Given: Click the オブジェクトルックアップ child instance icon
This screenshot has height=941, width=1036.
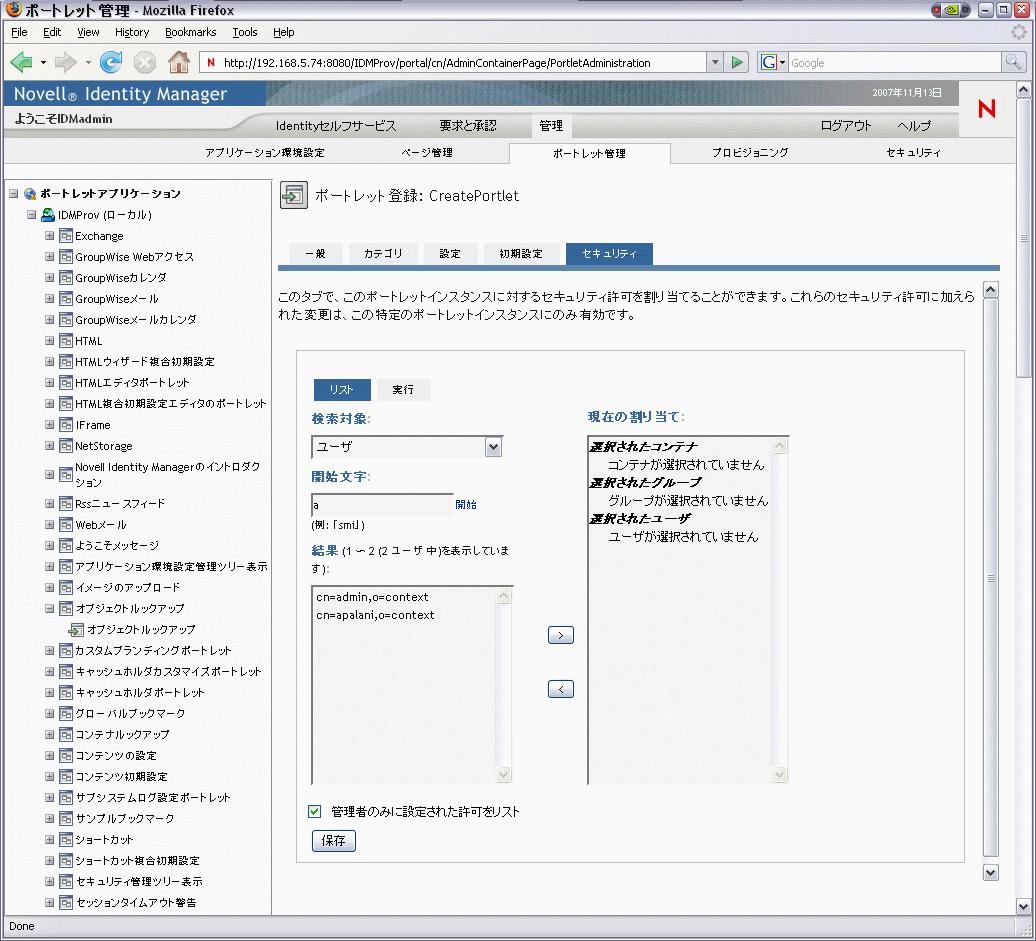Looking at the screenshot, I should 77,630.
